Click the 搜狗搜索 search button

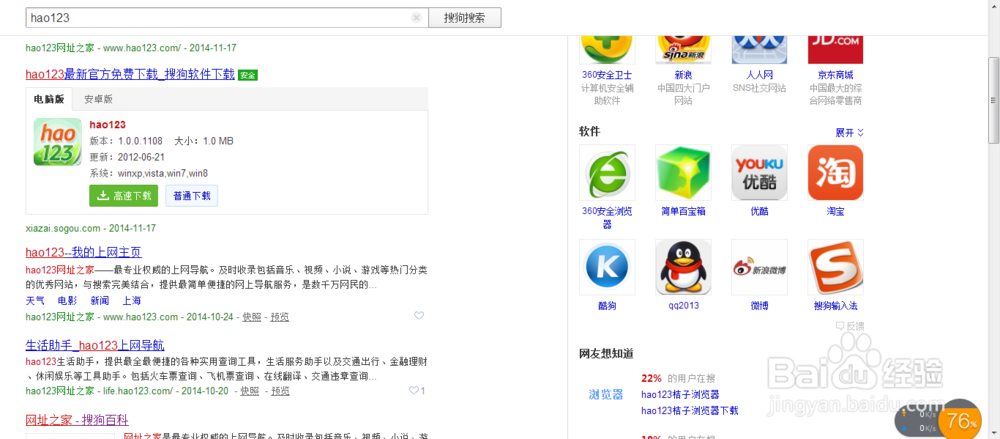[464, 18]
